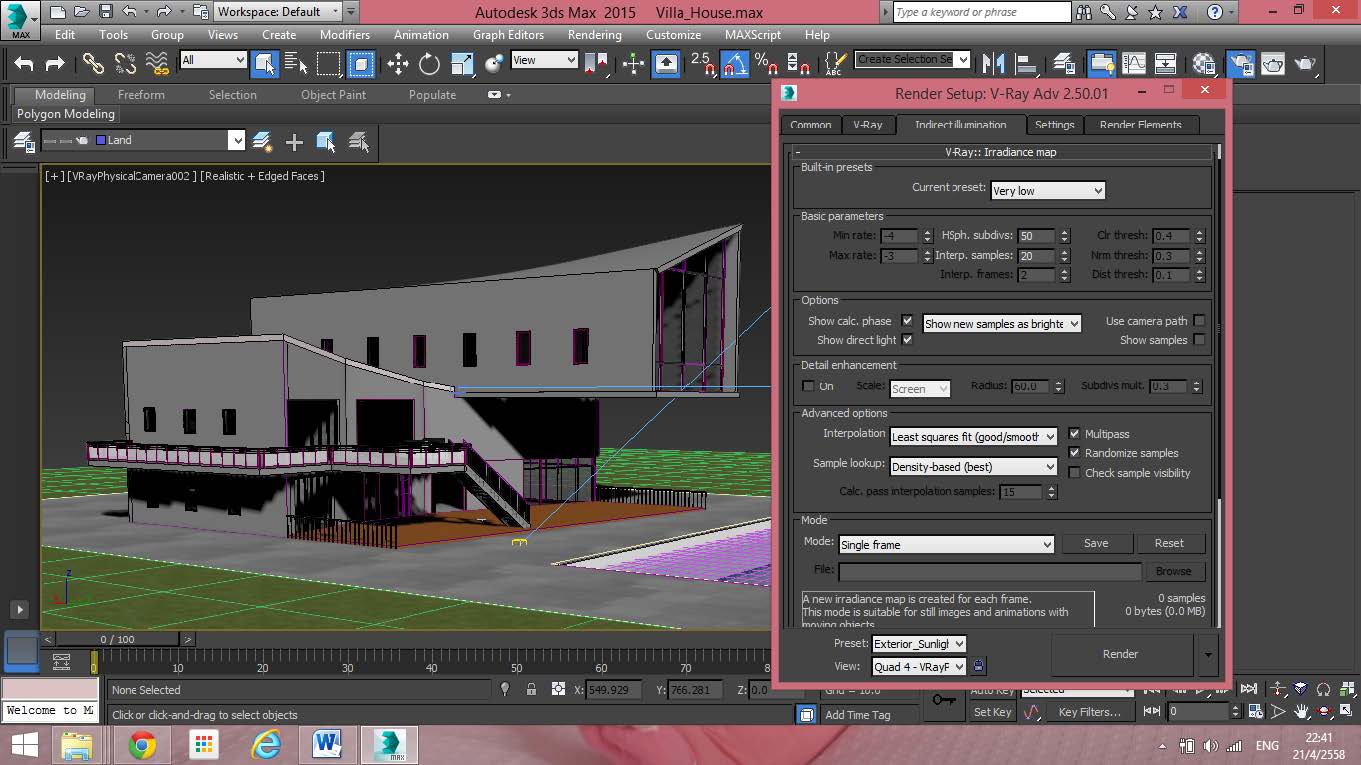1361x765 pixels.
Task: Open the Interpolation Least squares fit dropdown
Action: 974,437
